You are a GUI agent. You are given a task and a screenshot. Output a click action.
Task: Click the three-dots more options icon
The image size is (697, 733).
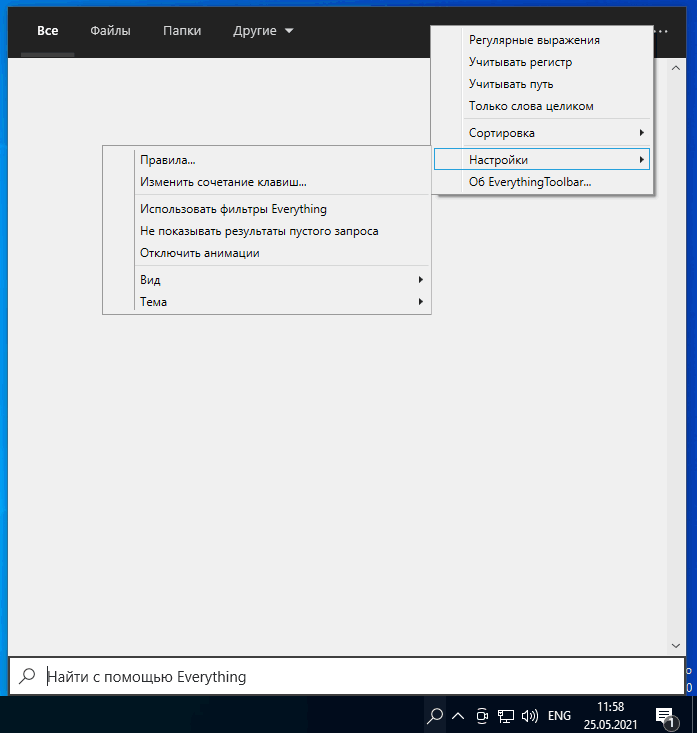coord(661,31)
